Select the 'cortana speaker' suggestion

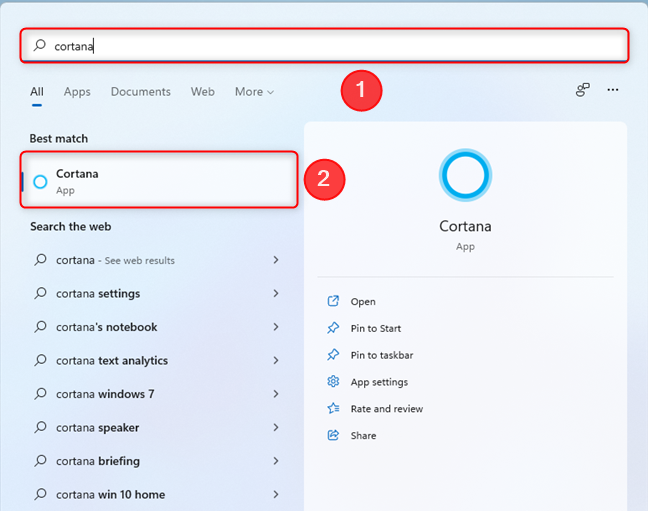[x=156, y=427]
